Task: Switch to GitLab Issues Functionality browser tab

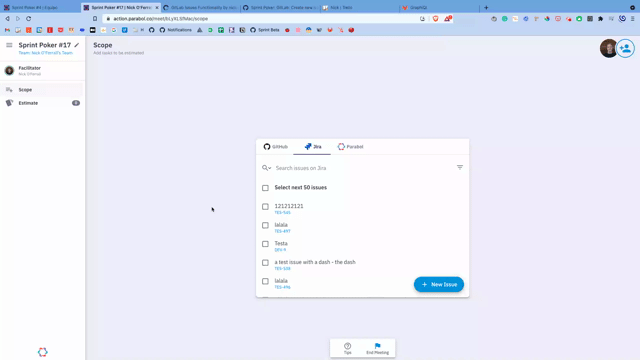Action: (201, 7)
